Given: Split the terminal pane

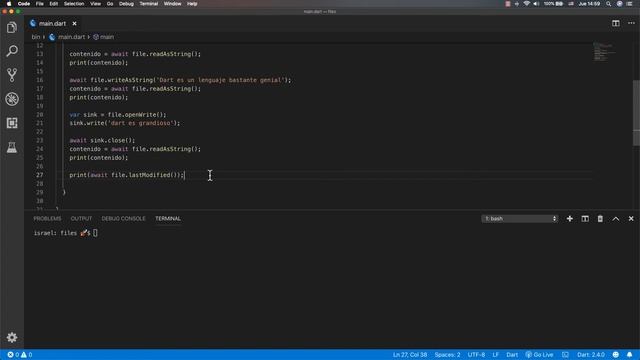Looking at the screenshot, I should pos(585,219).
